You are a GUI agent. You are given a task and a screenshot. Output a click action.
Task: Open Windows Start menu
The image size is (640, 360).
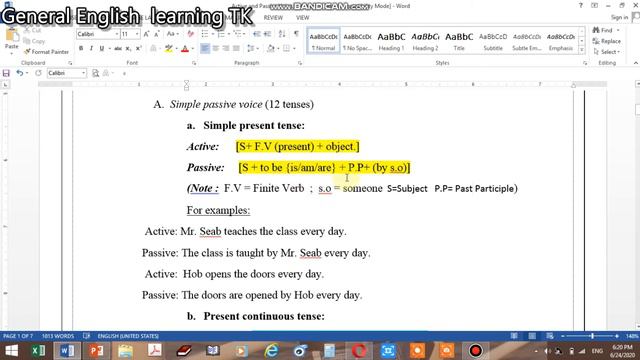tap(11, 351)
